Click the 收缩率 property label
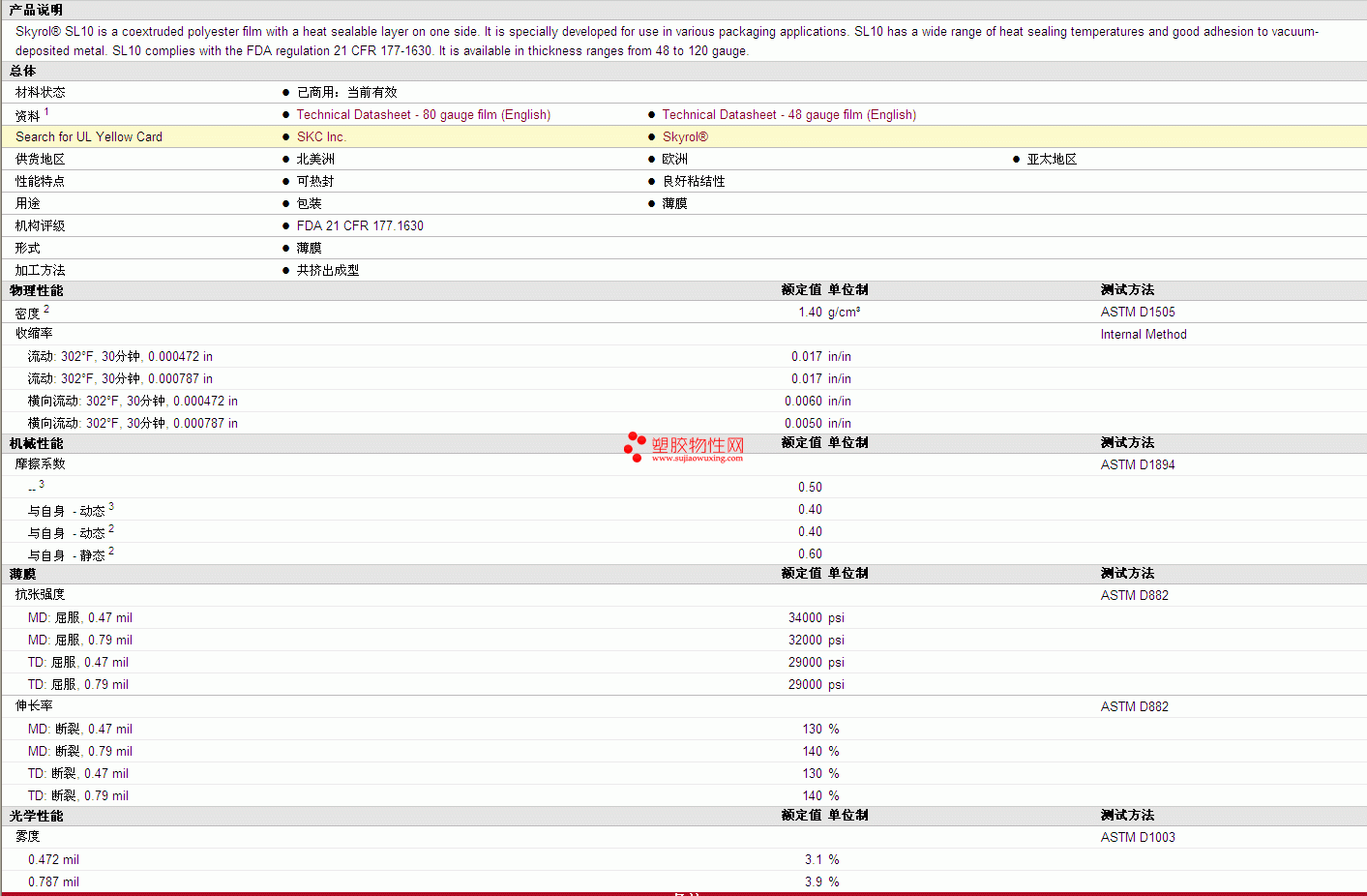The image size is (1367, 896). click(x=34, y=333)
